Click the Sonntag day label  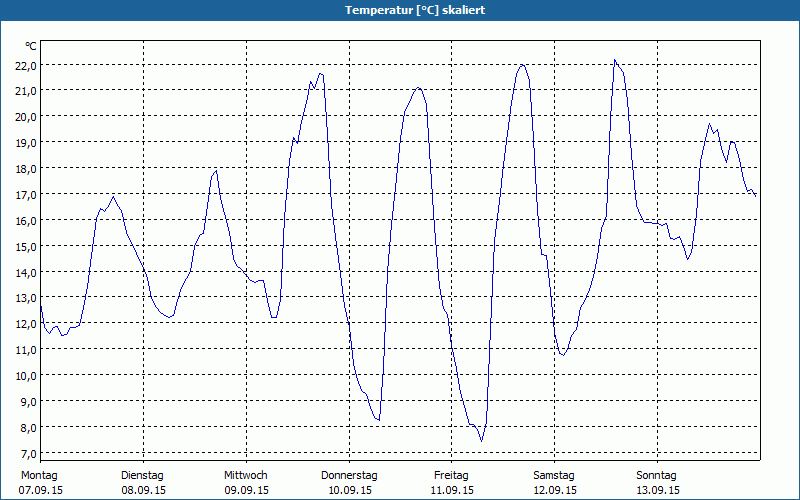[656, 476]
